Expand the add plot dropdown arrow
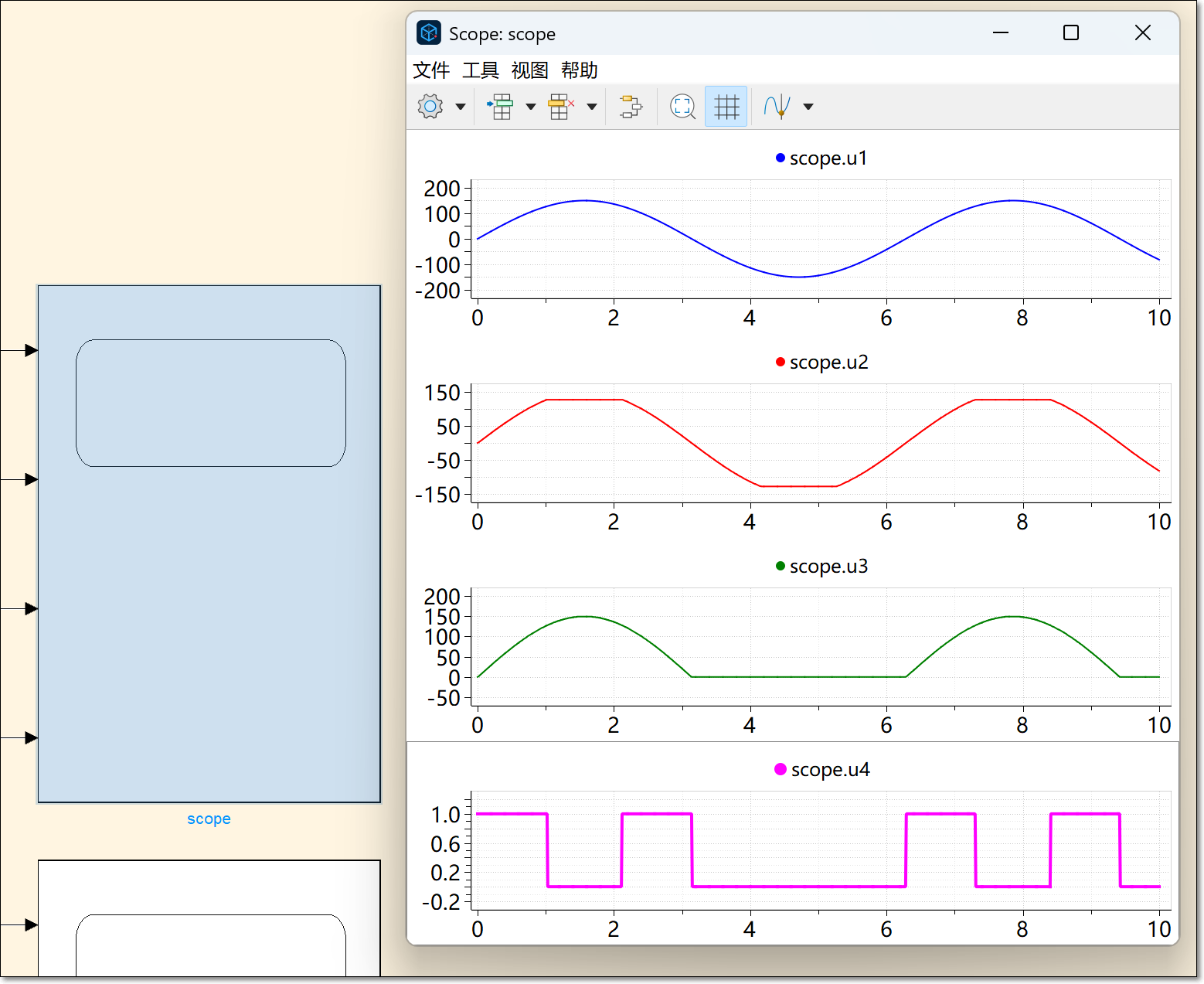The height and width of the screenshot is (984, 1204). coord(531,107)
